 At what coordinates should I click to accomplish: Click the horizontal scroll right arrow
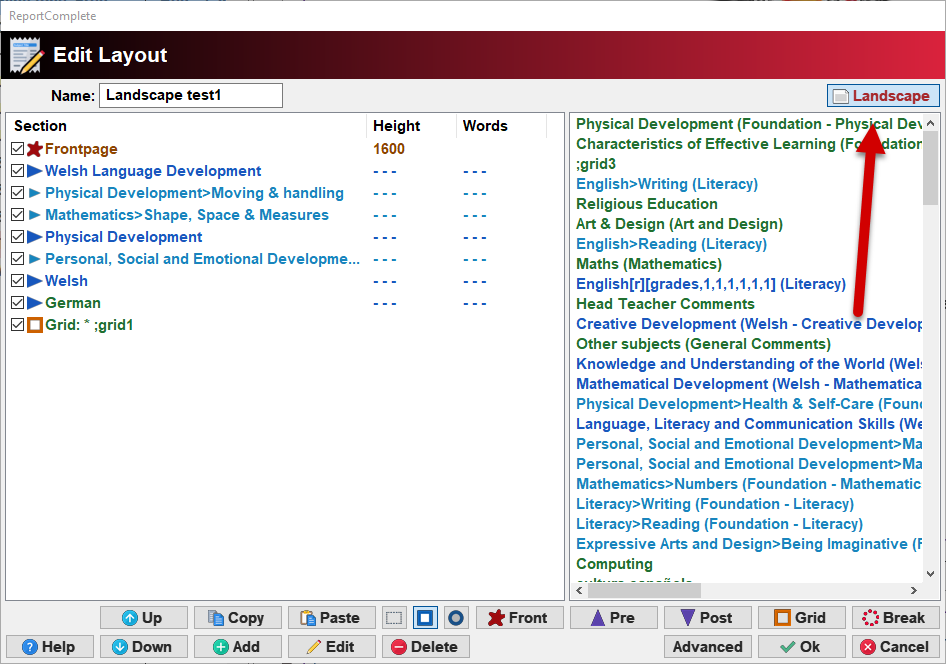point(914,590)
